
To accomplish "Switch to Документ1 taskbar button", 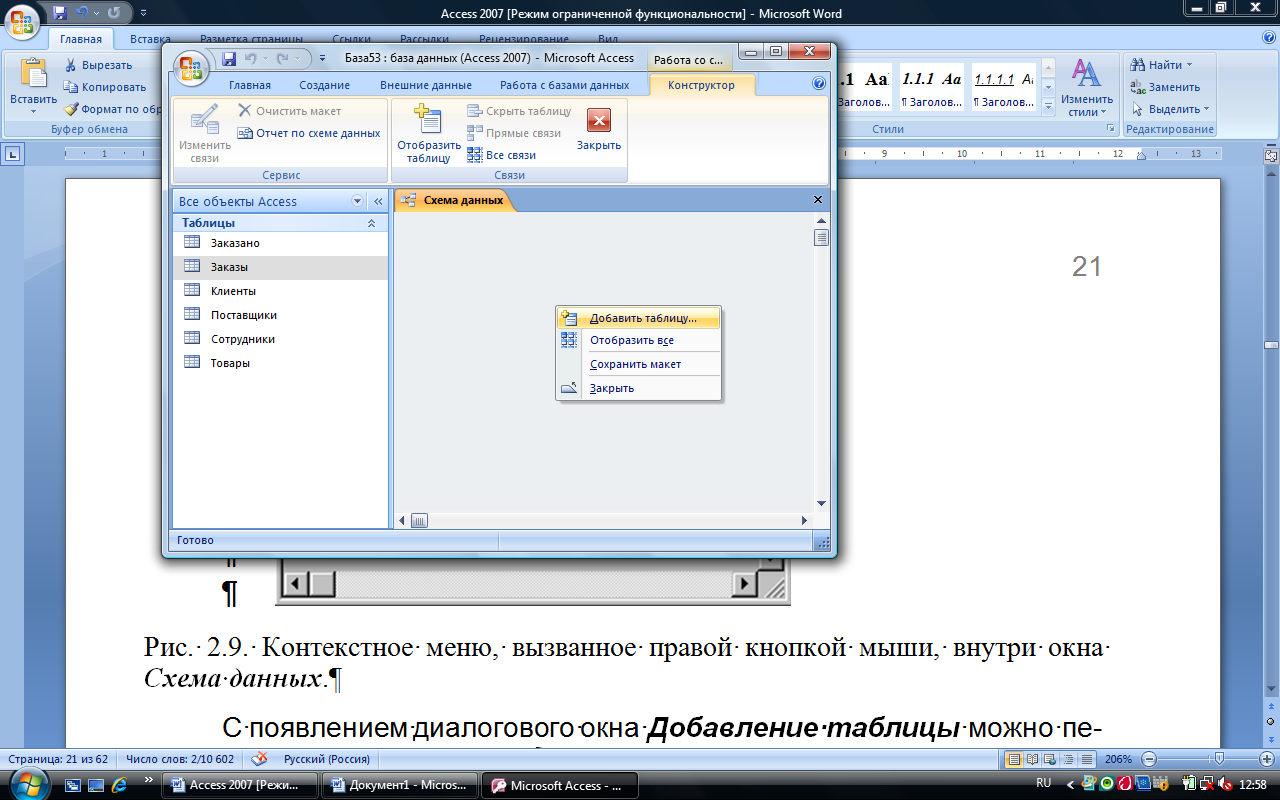I will (x=401, y=785).
